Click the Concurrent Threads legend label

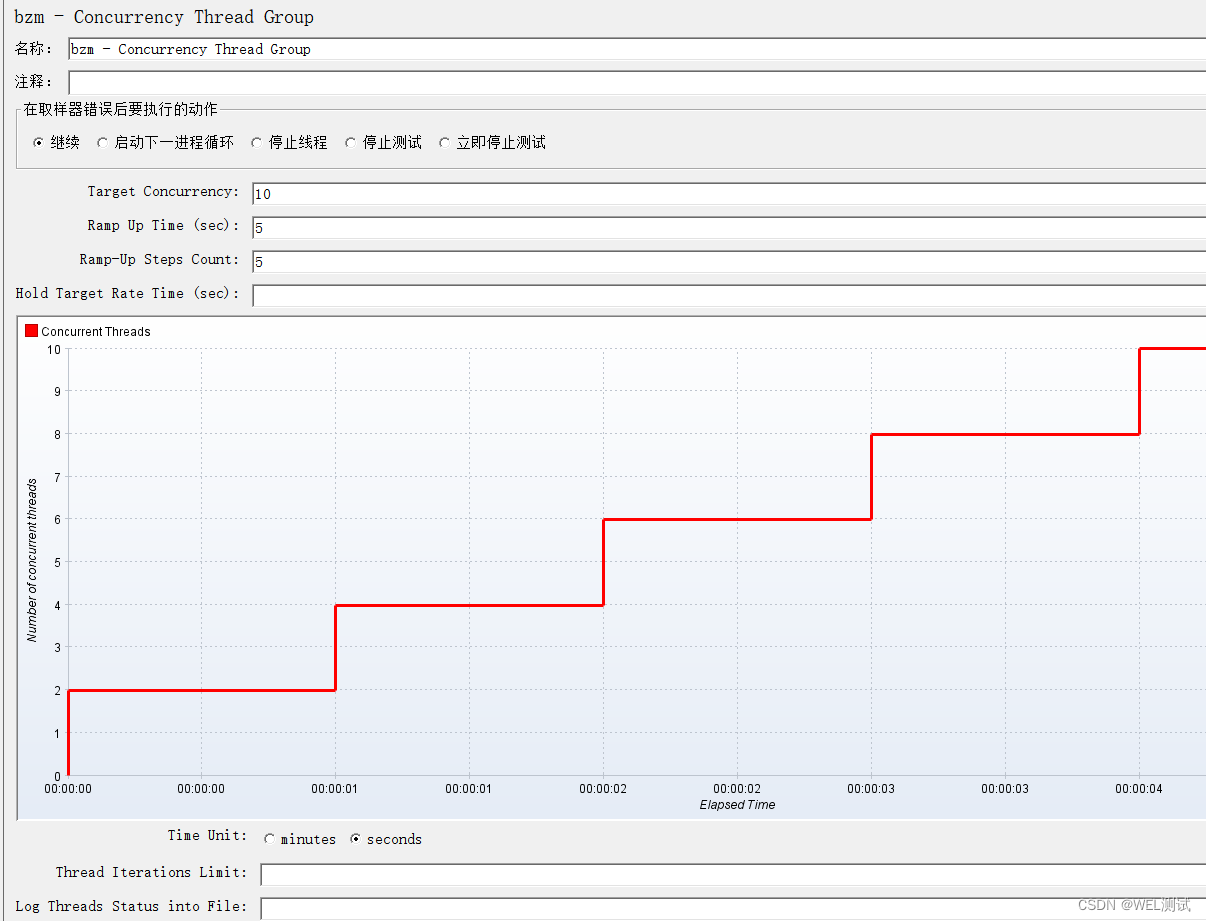tap(96, 332)
